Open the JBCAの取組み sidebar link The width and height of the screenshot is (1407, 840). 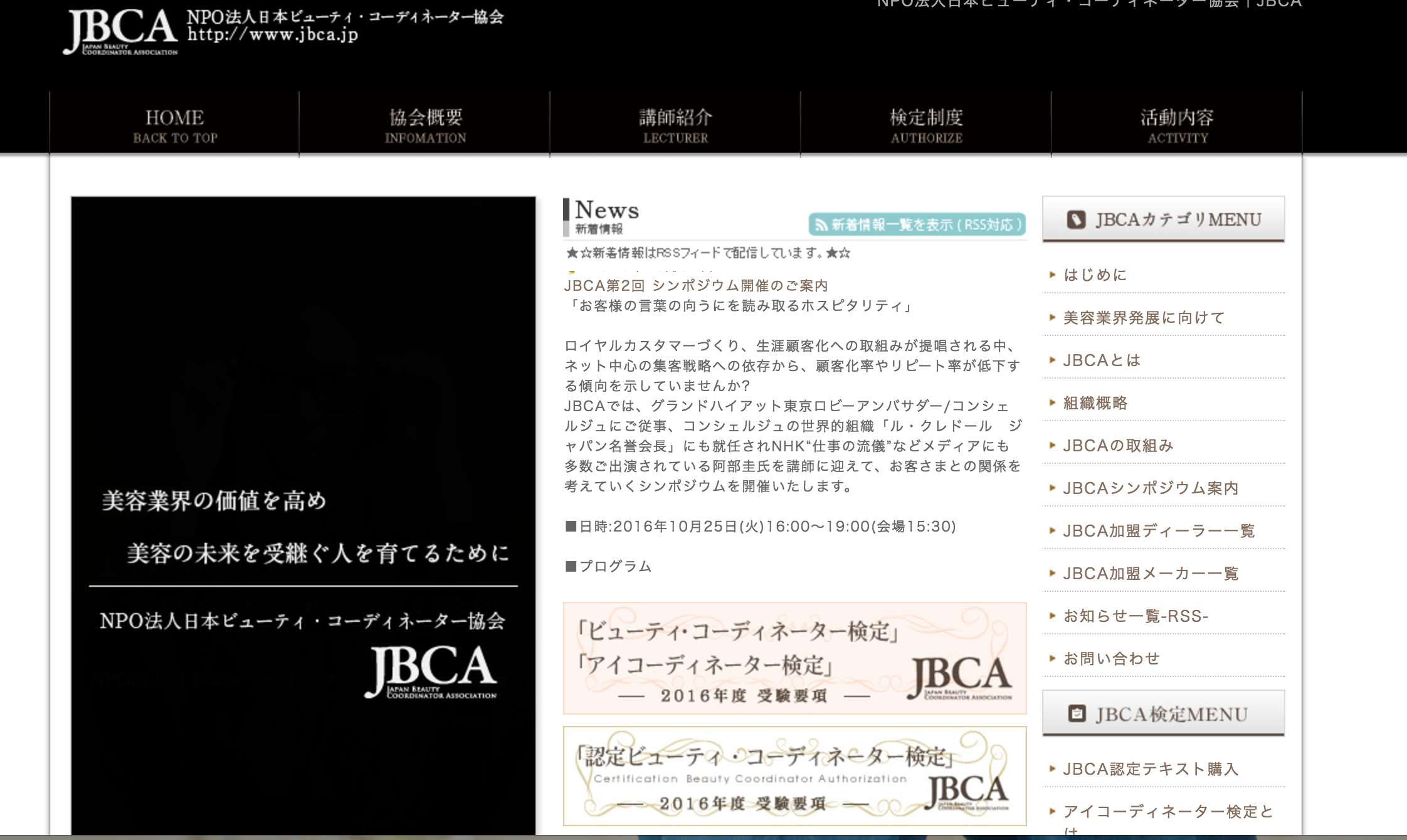tap(1118, 446)
